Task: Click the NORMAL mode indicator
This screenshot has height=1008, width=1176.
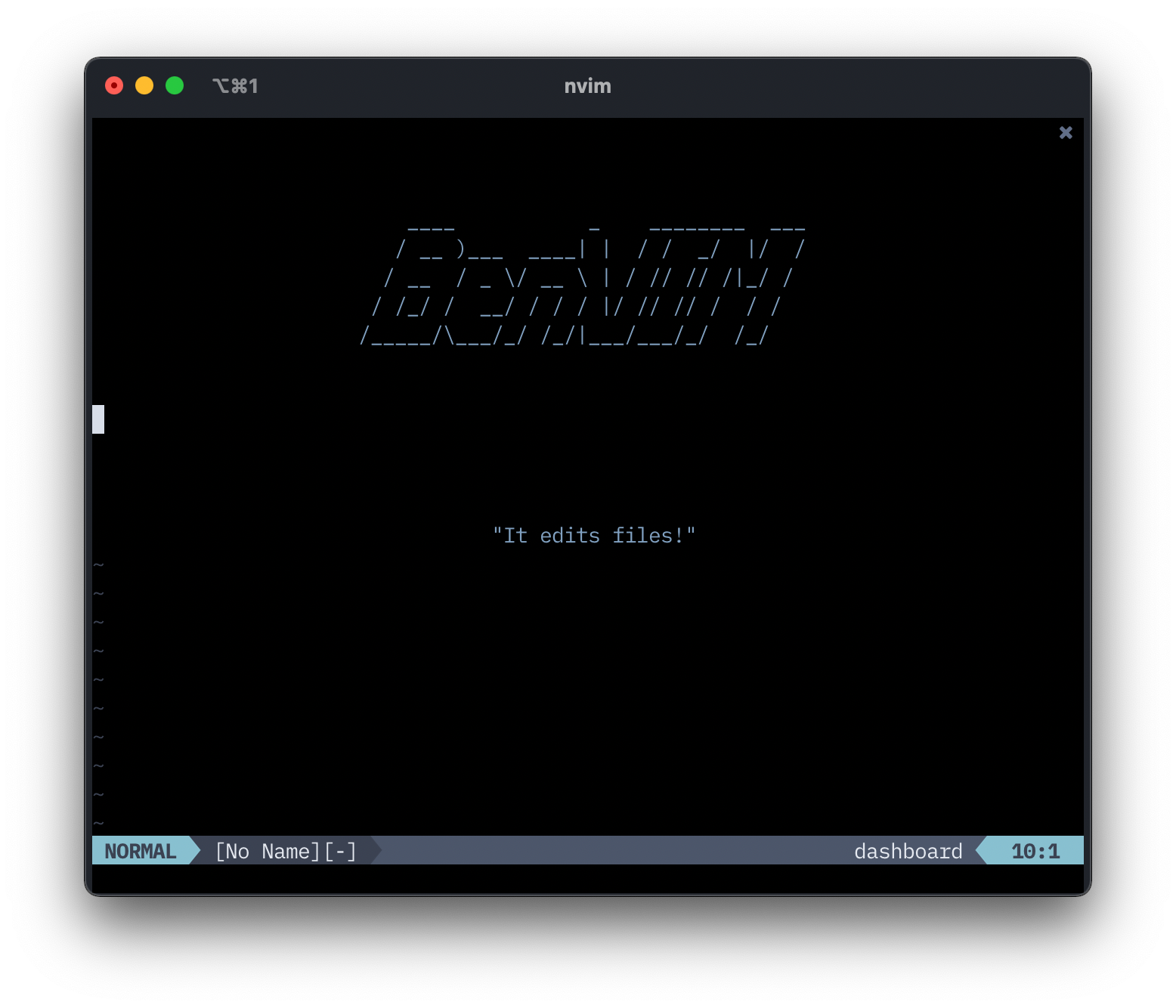Action: (x=141, y=852)
